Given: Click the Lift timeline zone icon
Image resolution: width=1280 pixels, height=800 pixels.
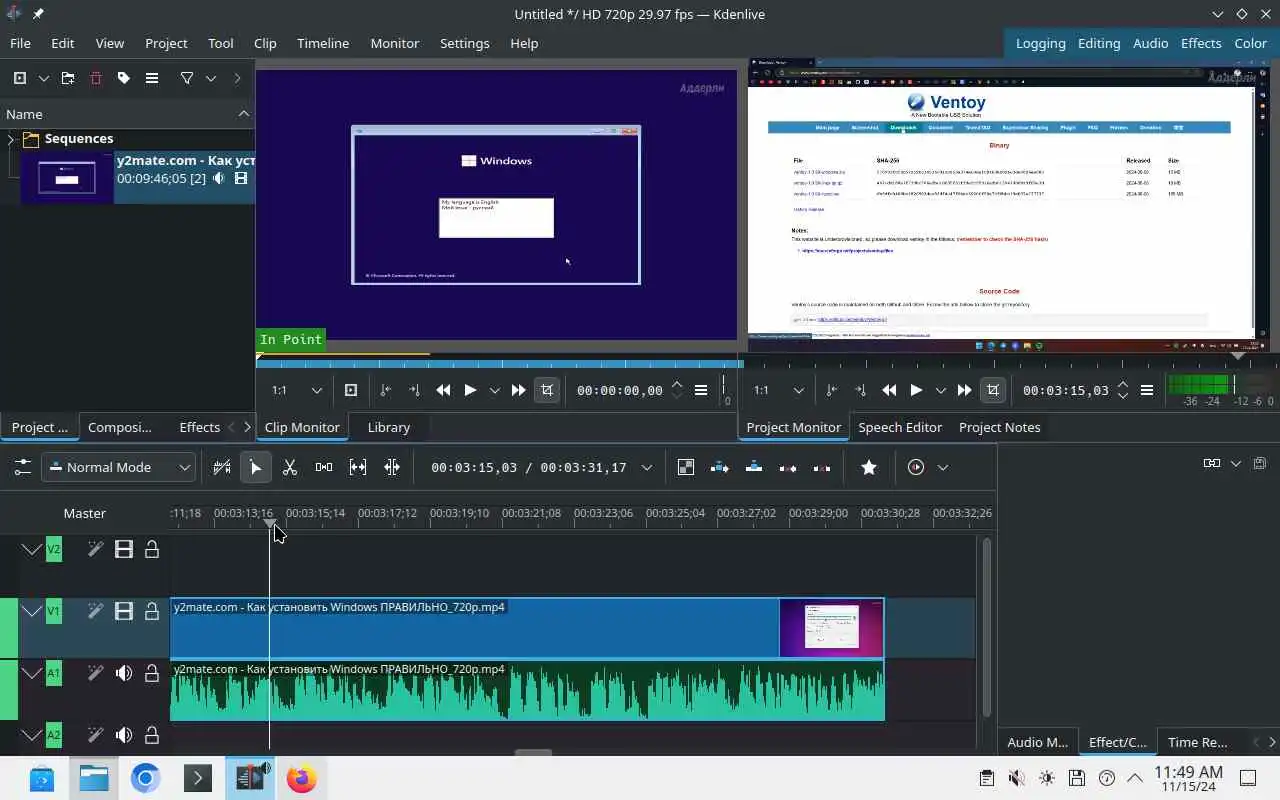Looking at the screenshot, I should [x=822, y=467].
